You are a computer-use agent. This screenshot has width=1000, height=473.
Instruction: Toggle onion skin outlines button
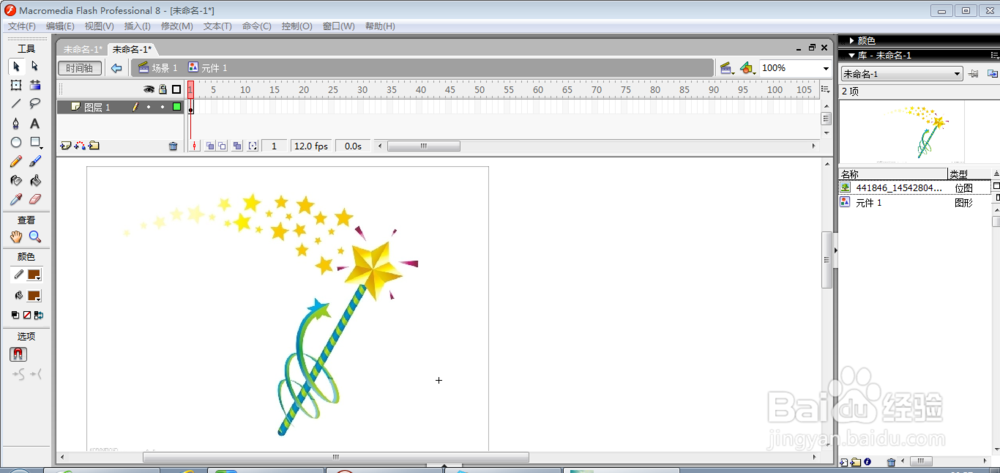223,146
